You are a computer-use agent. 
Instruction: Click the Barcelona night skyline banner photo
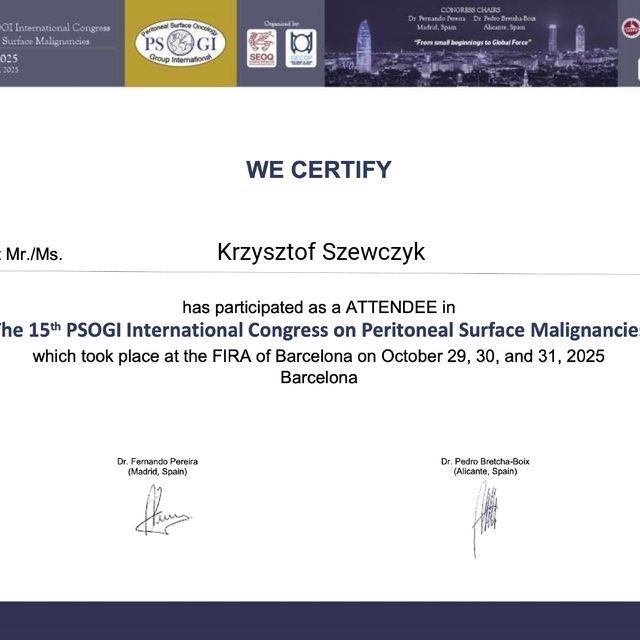471,43
